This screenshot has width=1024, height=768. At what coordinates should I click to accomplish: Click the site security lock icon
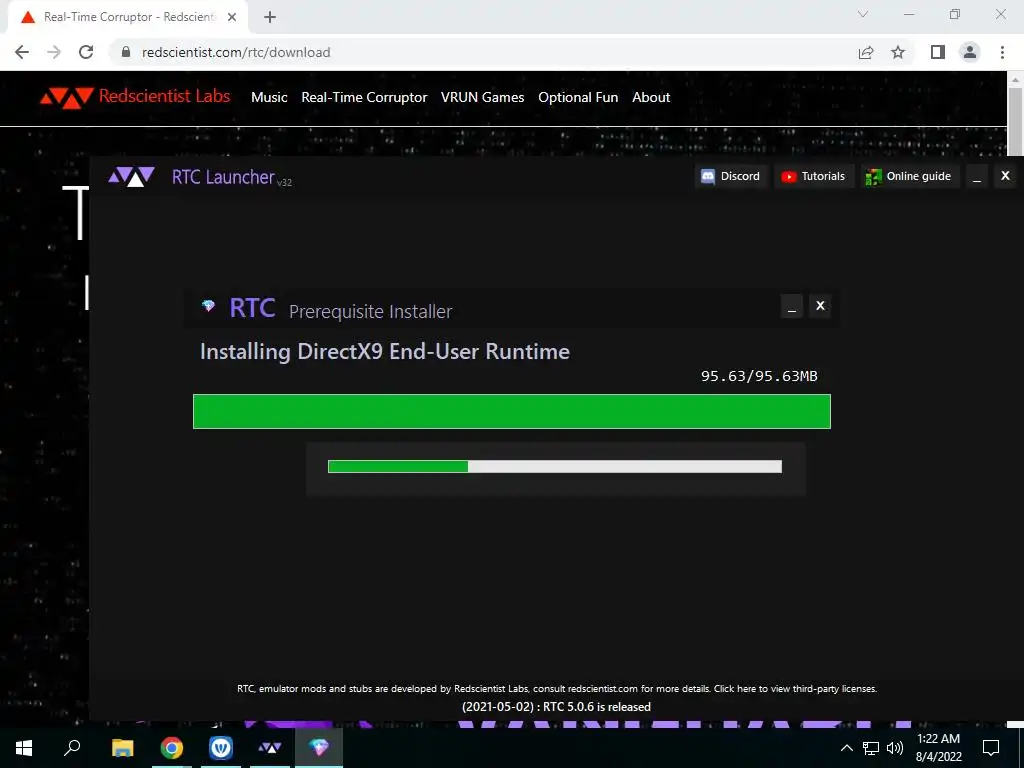(x=126, y=52)
